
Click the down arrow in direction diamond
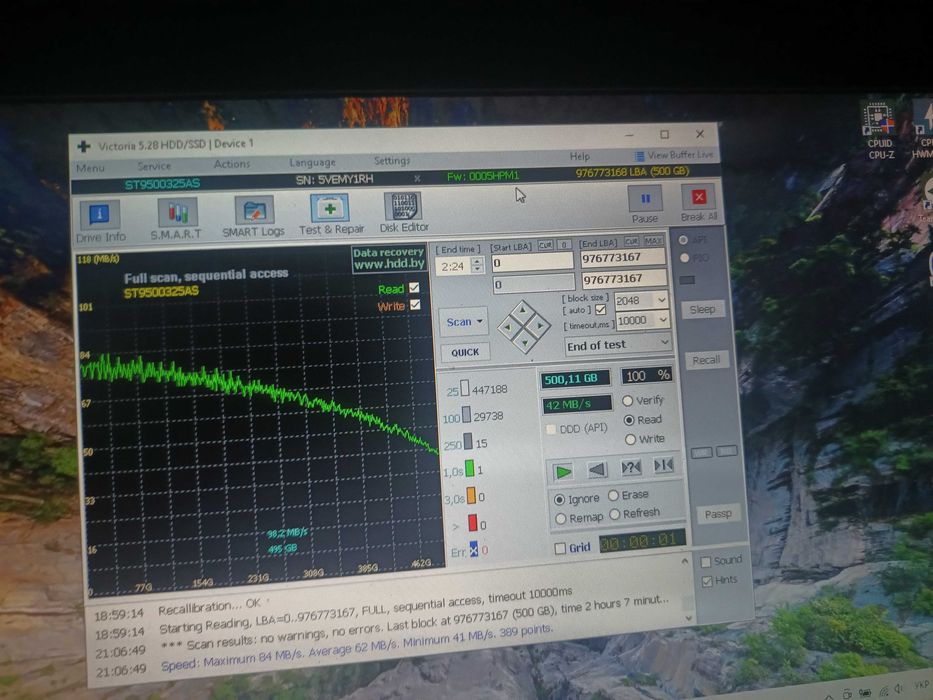525,342
